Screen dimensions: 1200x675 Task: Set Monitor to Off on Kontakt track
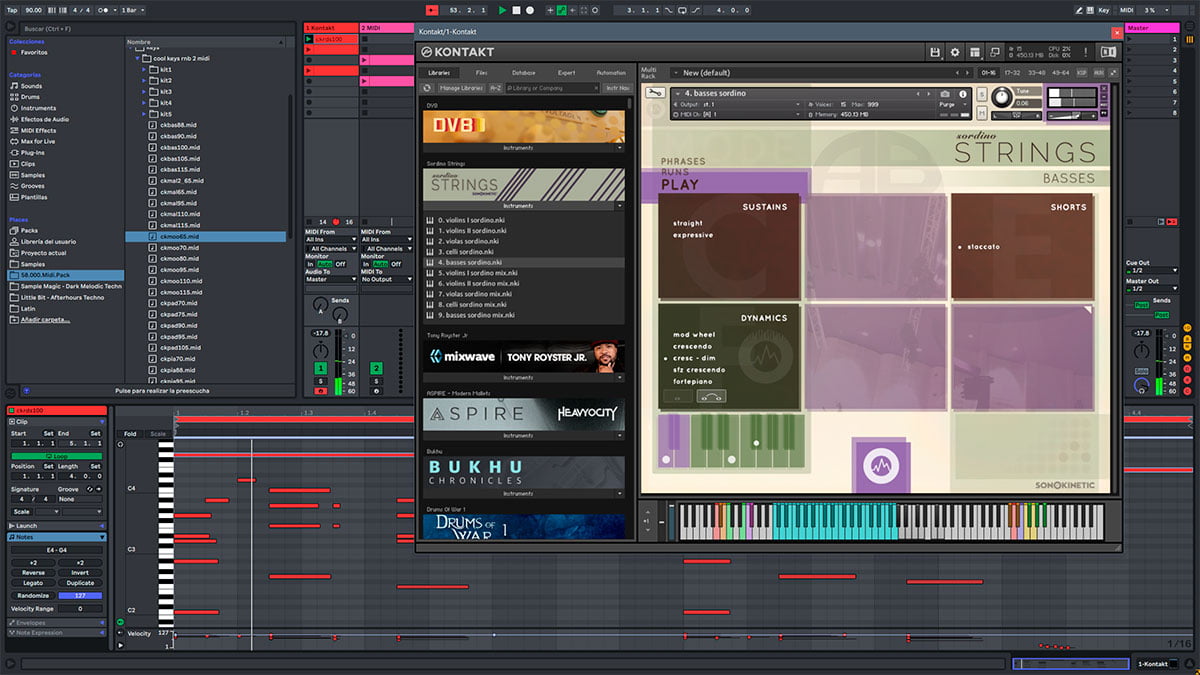342,264
